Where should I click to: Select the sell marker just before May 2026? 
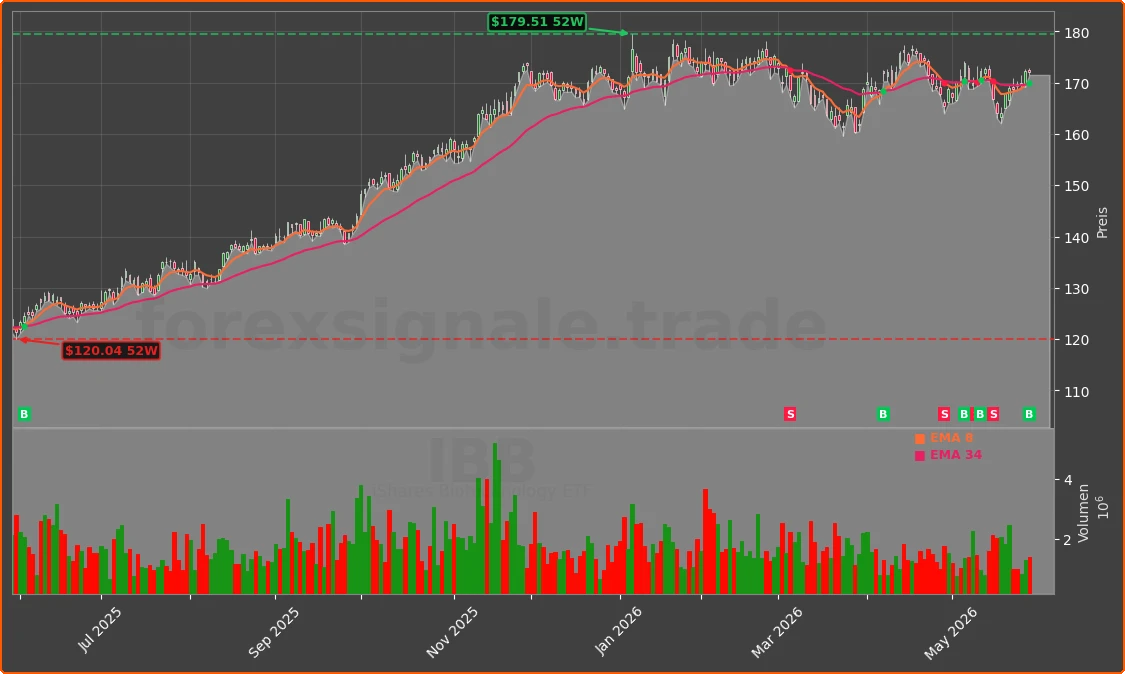pyautogui.click(x=944, y=414)
